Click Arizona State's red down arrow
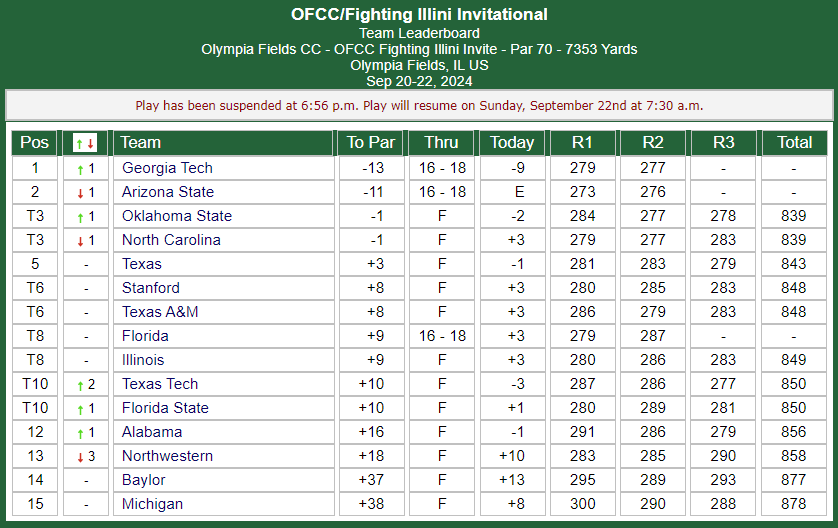The image size is (838, 528). click(80, 194)
